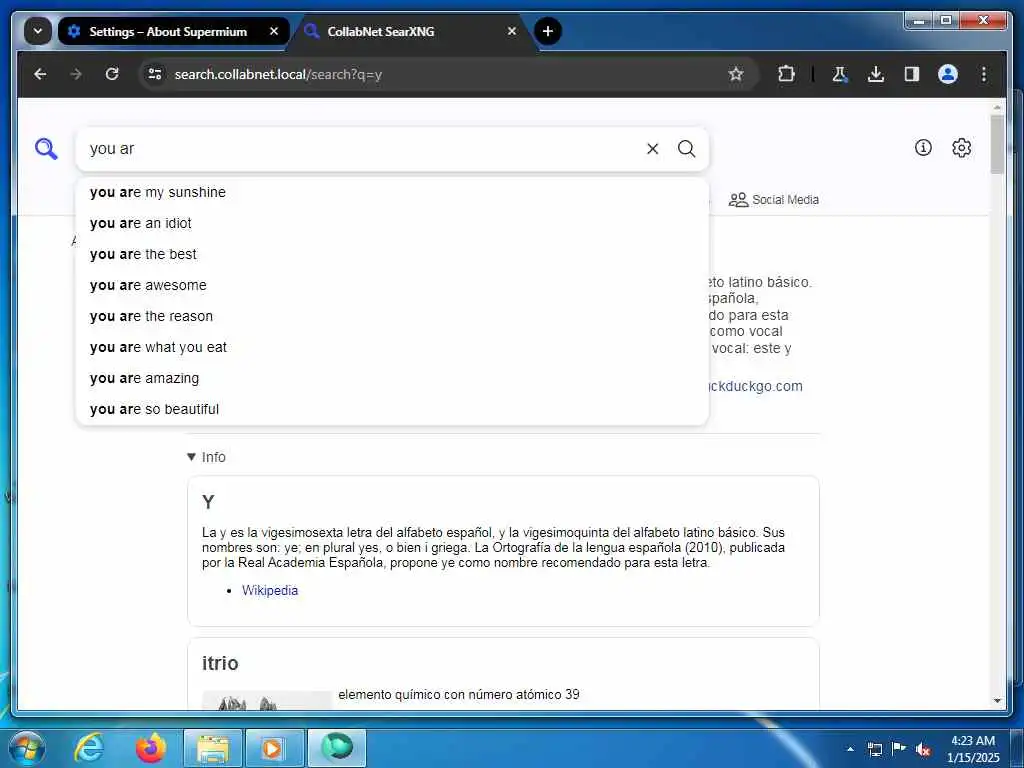The height and width of the screenshot is (768, 1024).
Task: Click the muted volume tray icon
Action: coord(923,749)
